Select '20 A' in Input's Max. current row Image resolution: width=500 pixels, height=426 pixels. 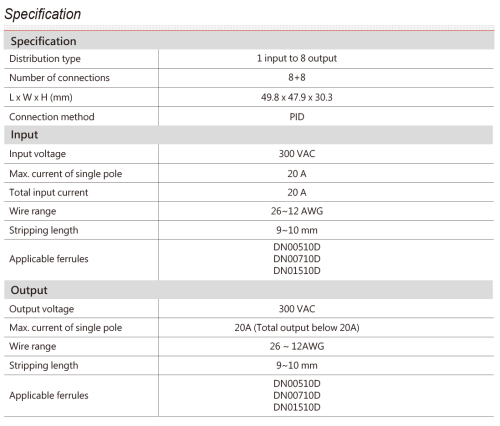coord(297,174)
